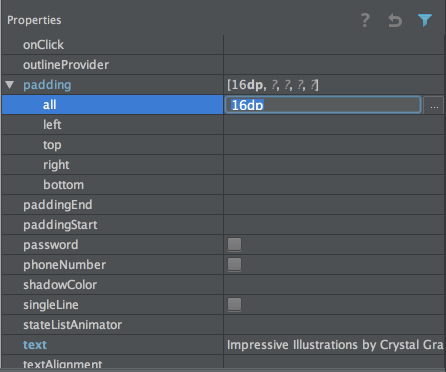Click the value cell for top padding
The image size is (446, 372).
click(x=334, y=145)
